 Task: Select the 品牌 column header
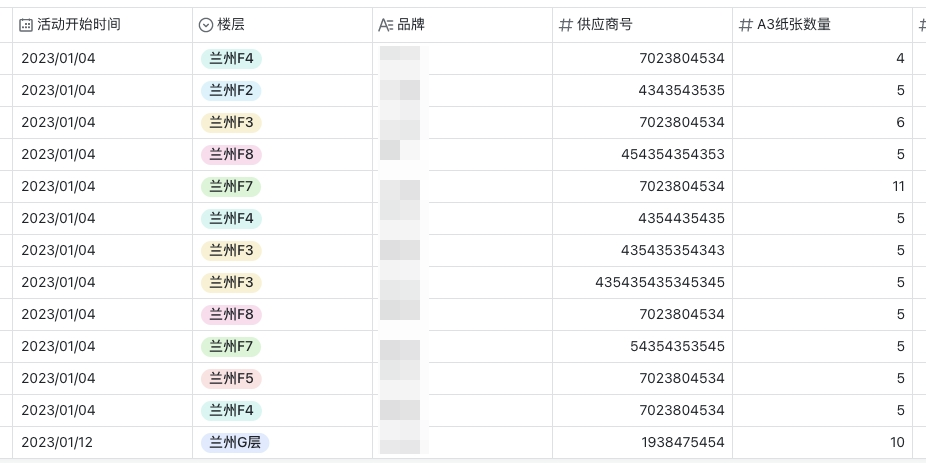coord(462,25)
